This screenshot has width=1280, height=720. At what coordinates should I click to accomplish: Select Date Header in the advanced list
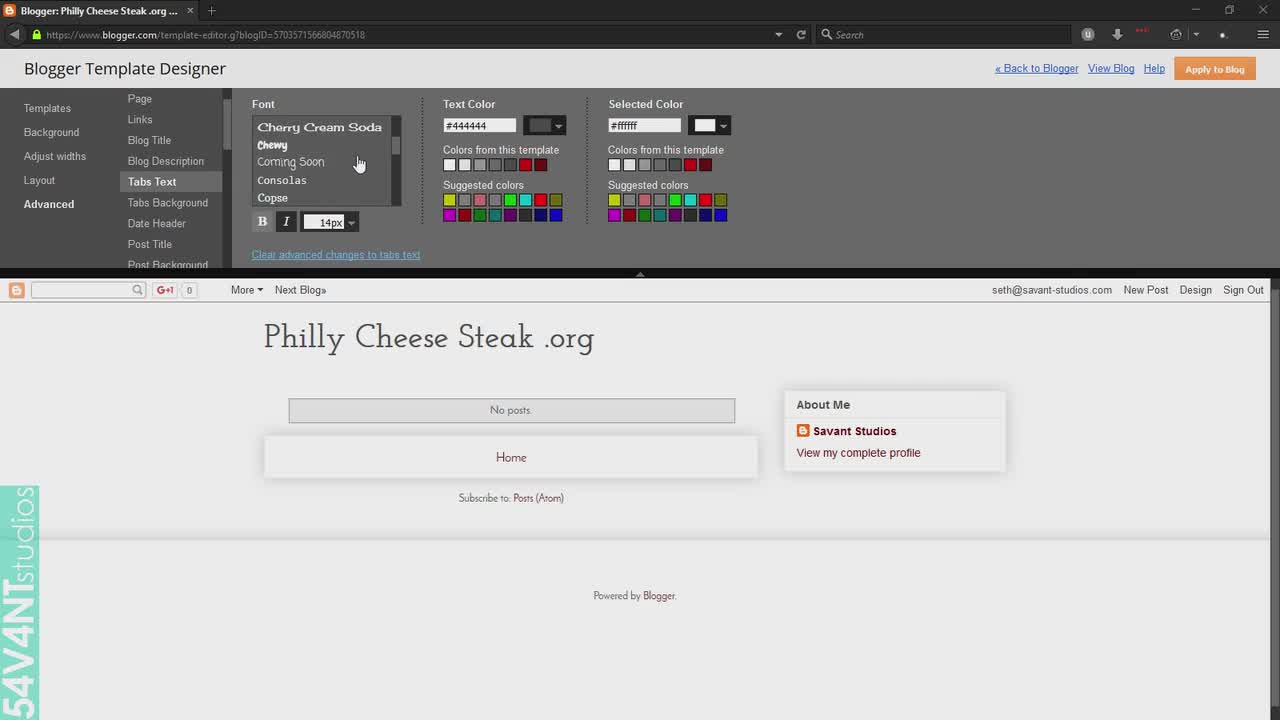tap(157, 223)
